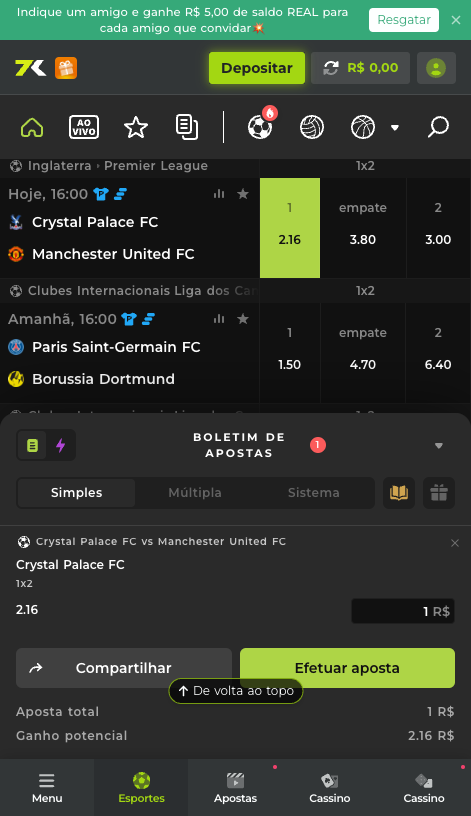Select the basketball sport icon
This screenshot has height=816, width=471.
(x=363, y=127)
